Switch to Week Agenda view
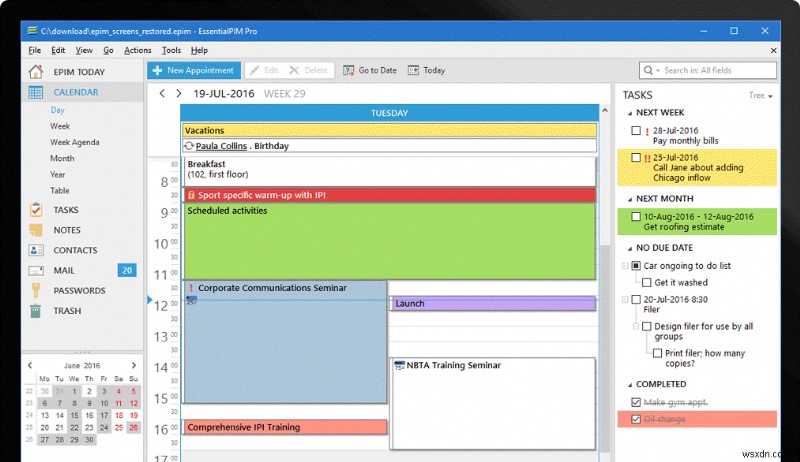The width and height of the screenshot is (800, 462). tap(74, 142)
